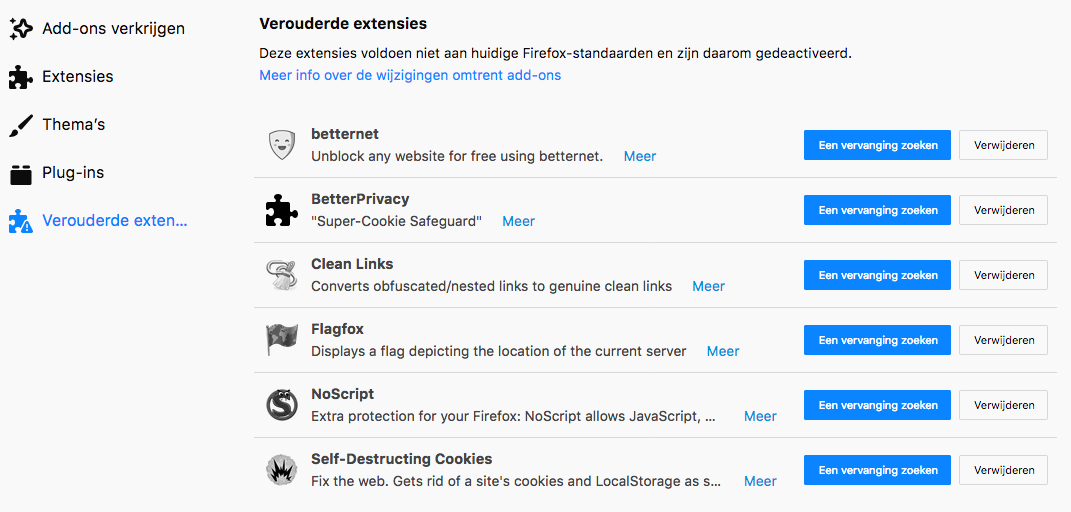Viewport: 1071px width, 512px height.
Task: Click Verwijderen for betternet
Action: click(1003, 145)
